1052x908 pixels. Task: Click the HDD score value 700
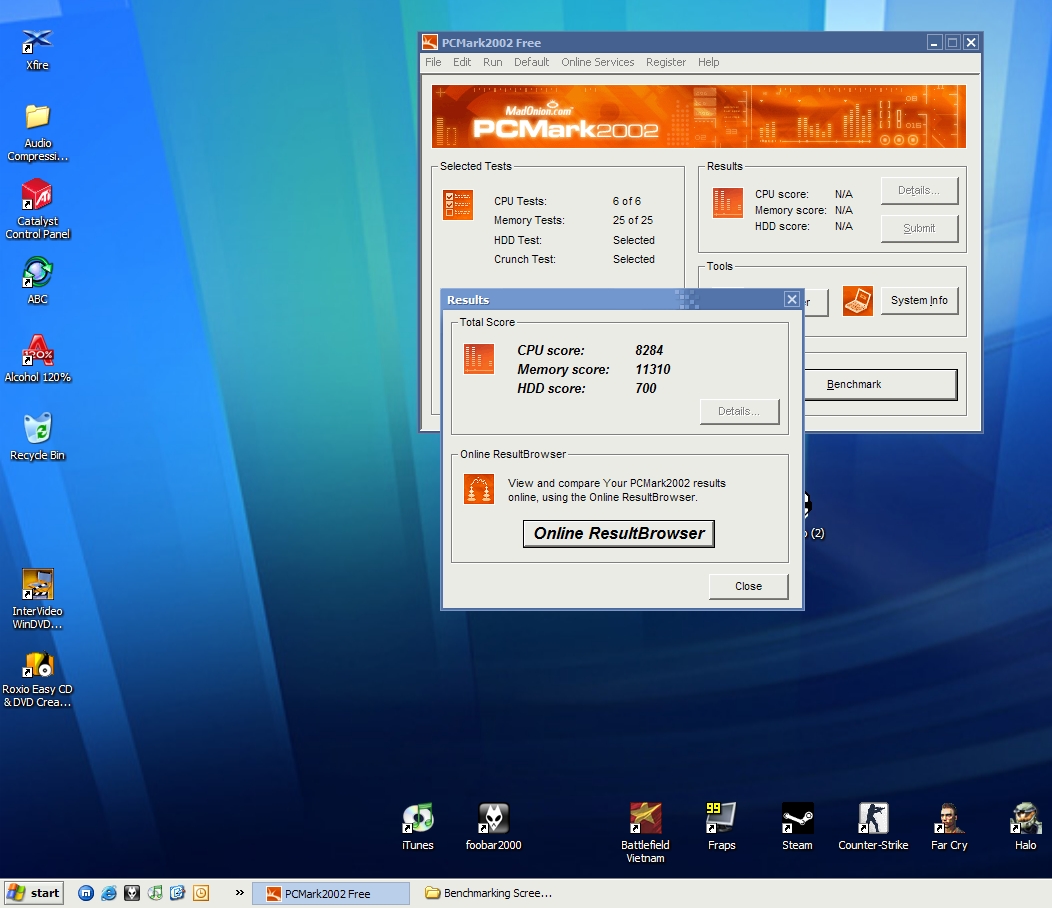645,388
